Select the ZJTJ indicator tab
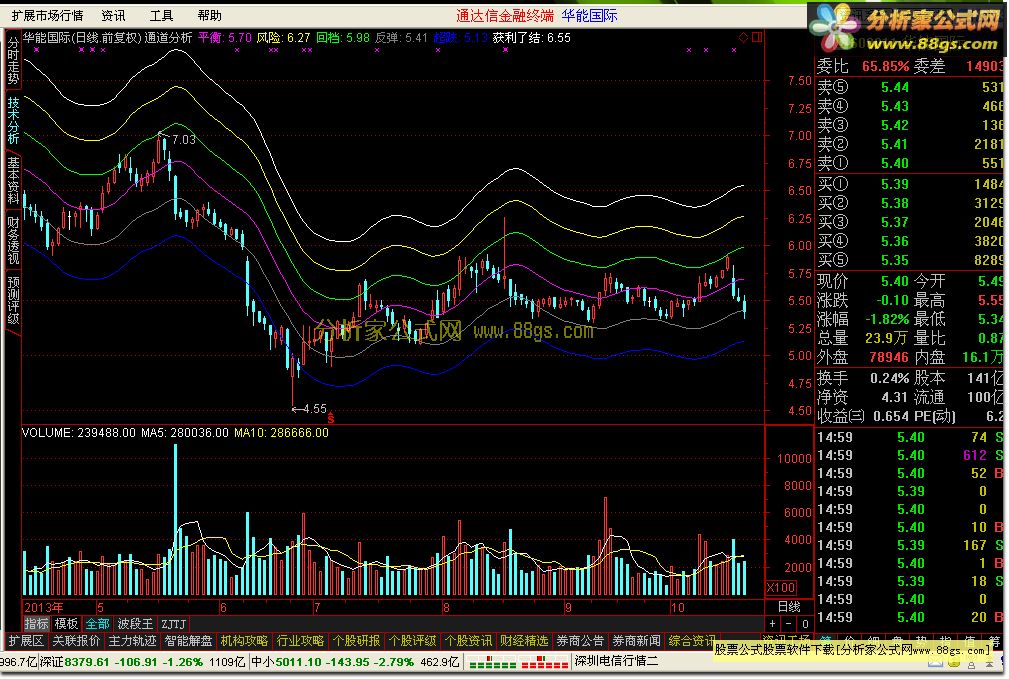Screen dimensions: 1009x679 [x=174, y=624]
